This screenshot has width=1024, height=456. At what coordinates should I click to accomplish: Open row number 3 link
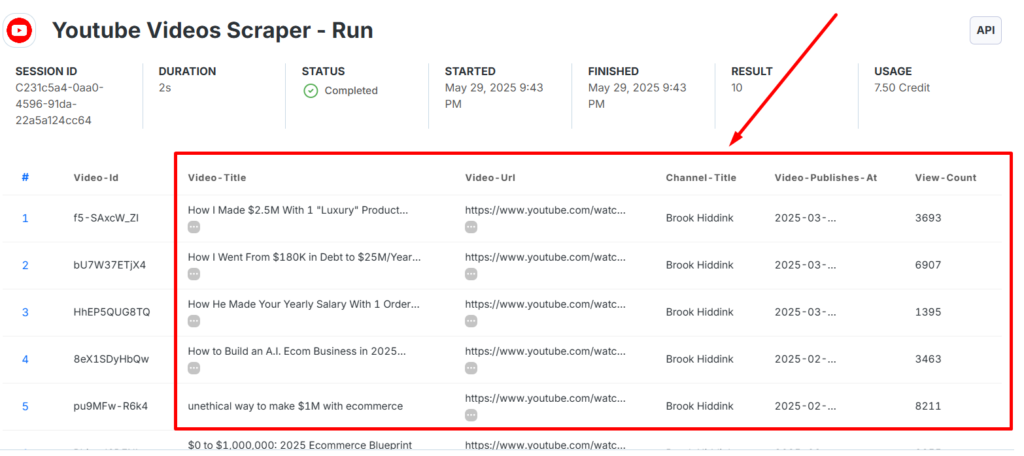[25, 312]
